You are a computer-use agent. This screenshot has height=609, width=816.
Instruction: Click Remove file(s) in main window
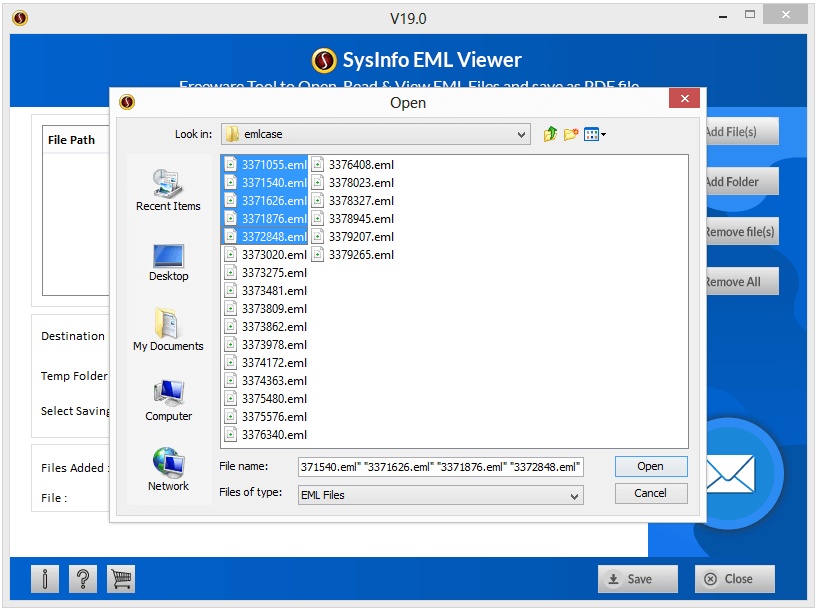(x=742, y=232)
